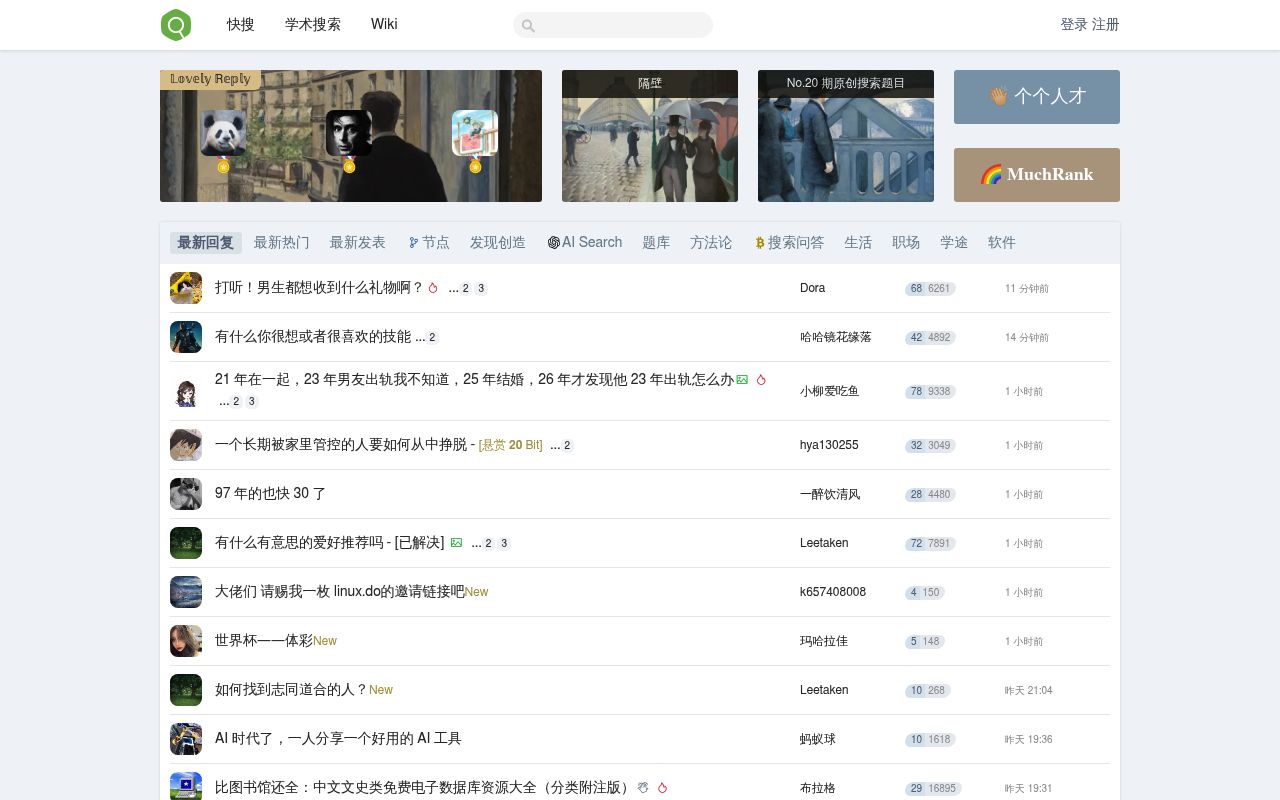Open the dark portrait avatar in Lovely Reply
The height and width of the screenshot is (800, 1280).
[349, 133]
